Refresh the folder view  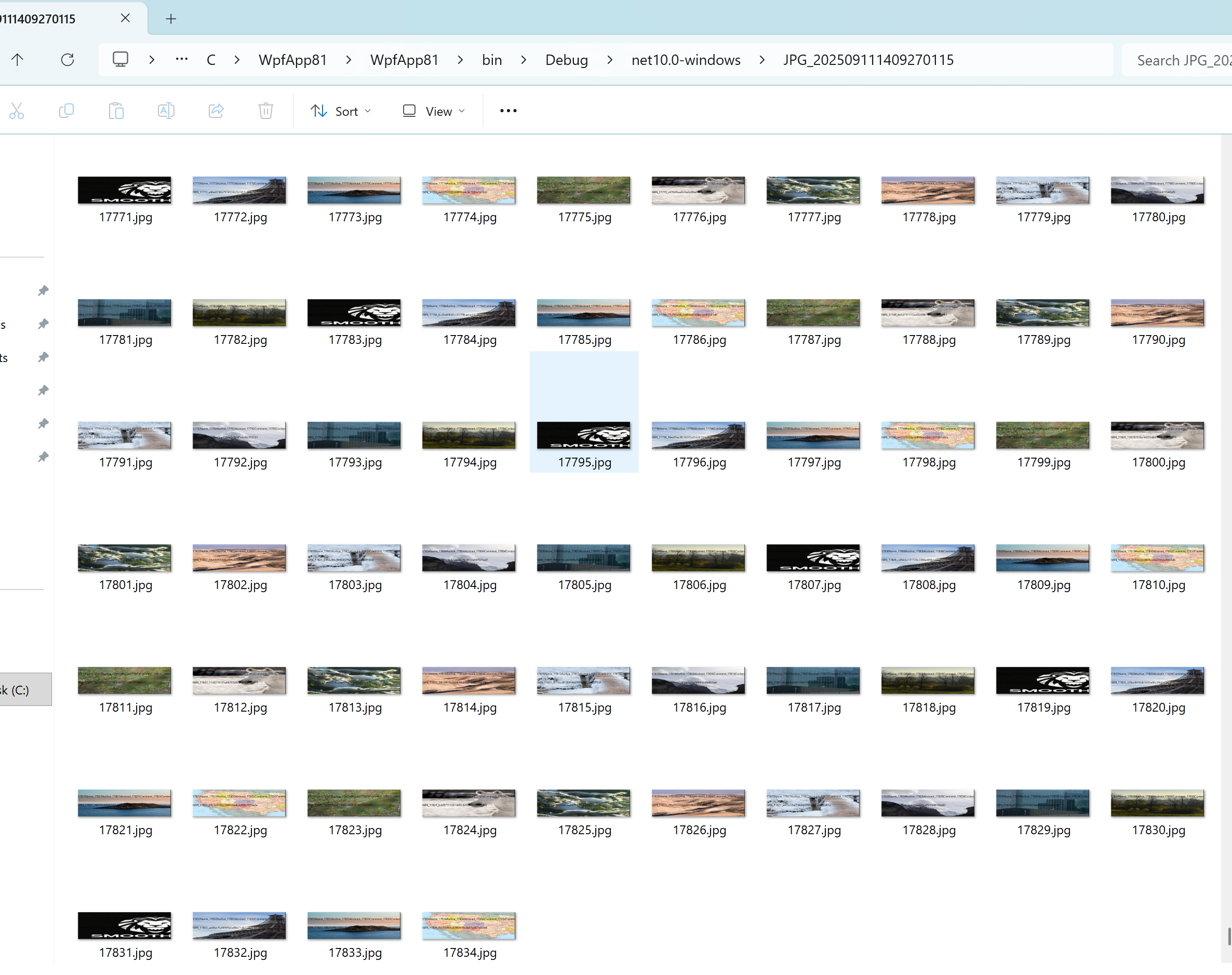pos(68,59)
